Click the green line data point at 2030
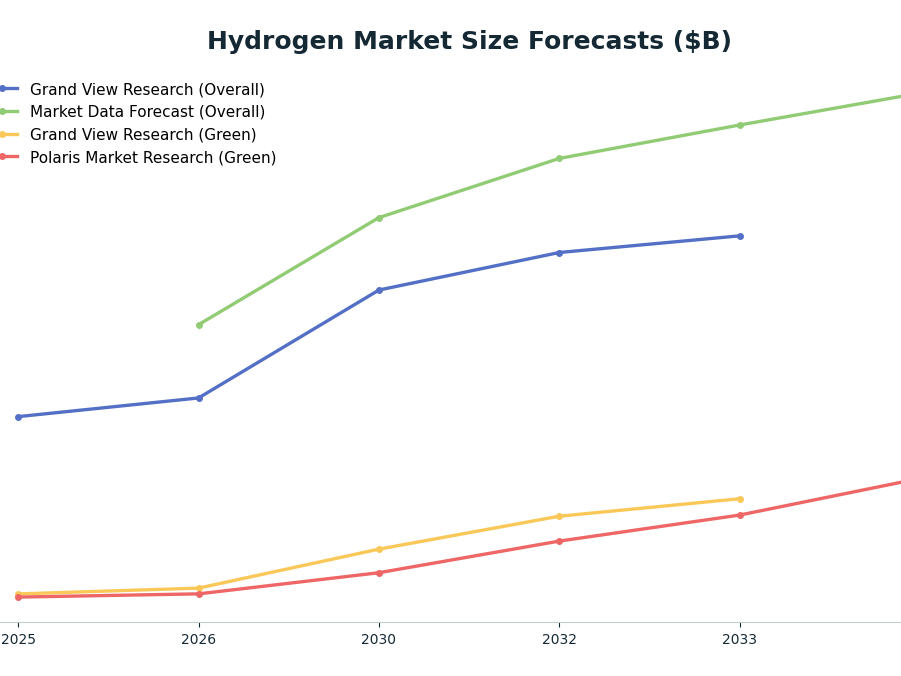901x676 pixels. (379, 218)
